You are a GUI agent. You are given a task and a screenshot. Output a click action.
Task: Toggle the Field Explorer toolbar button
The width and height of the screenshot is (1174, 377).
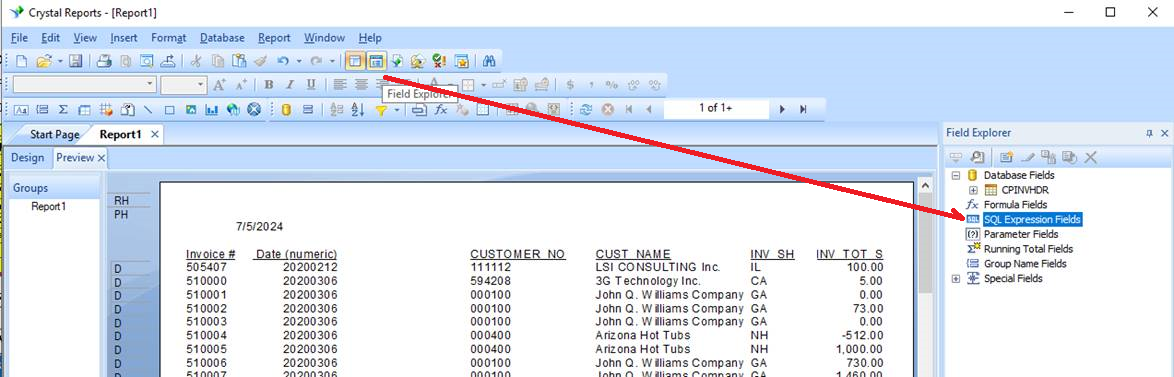tap(377, 61)
